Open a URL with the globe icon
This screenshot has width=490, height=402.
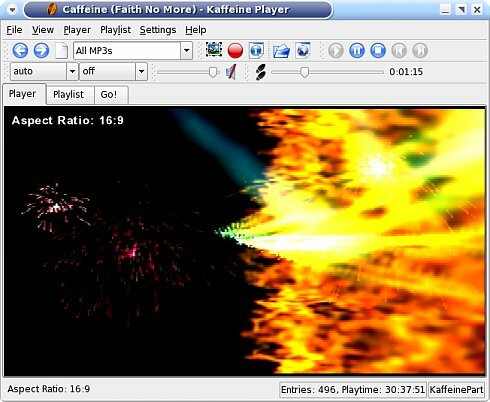click(x=303, y=51)
